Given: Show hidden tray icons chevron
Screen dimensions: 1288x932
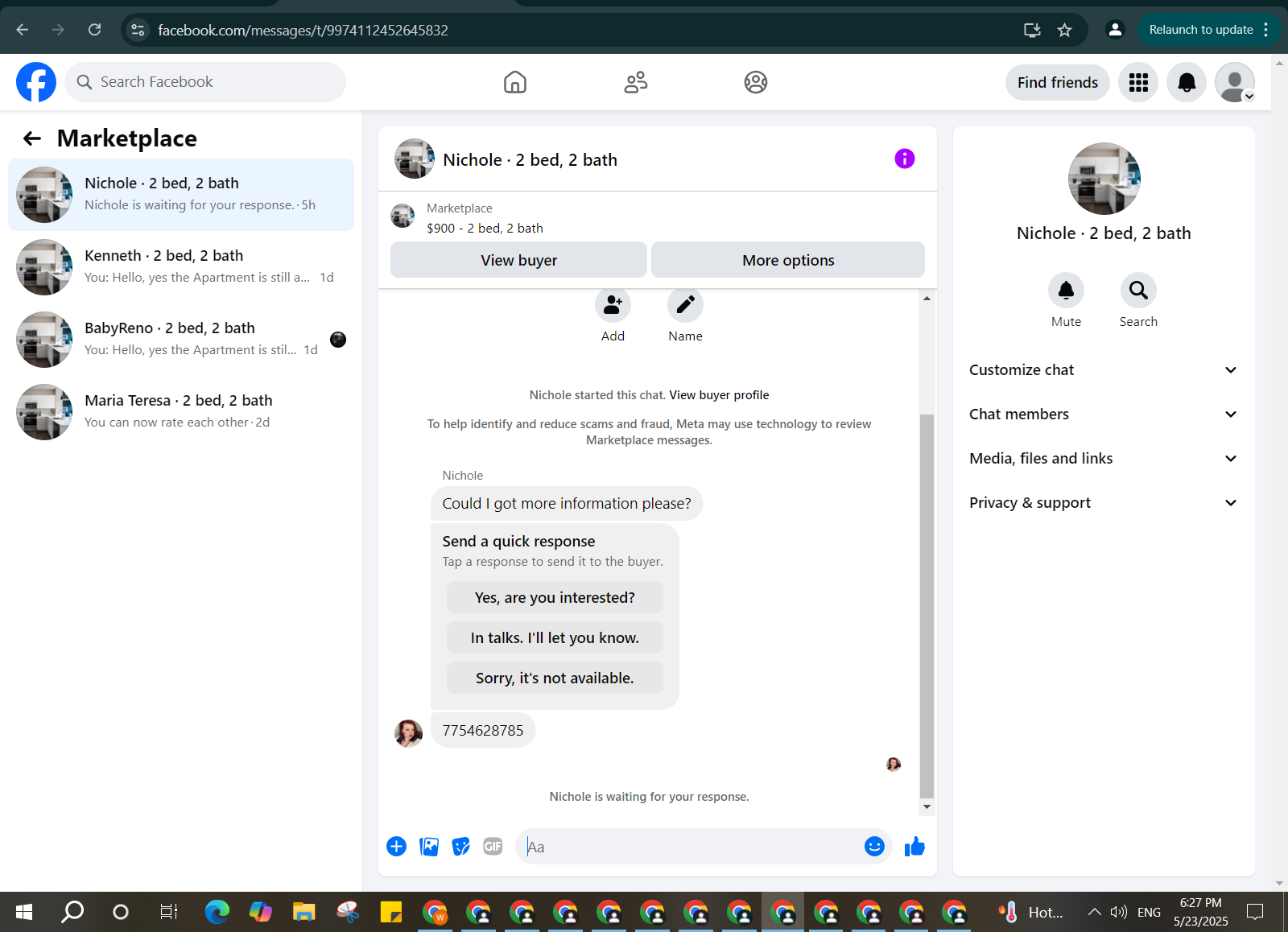Looking at the screenshot, I should pyautogui.click(x=1094, y=912).
